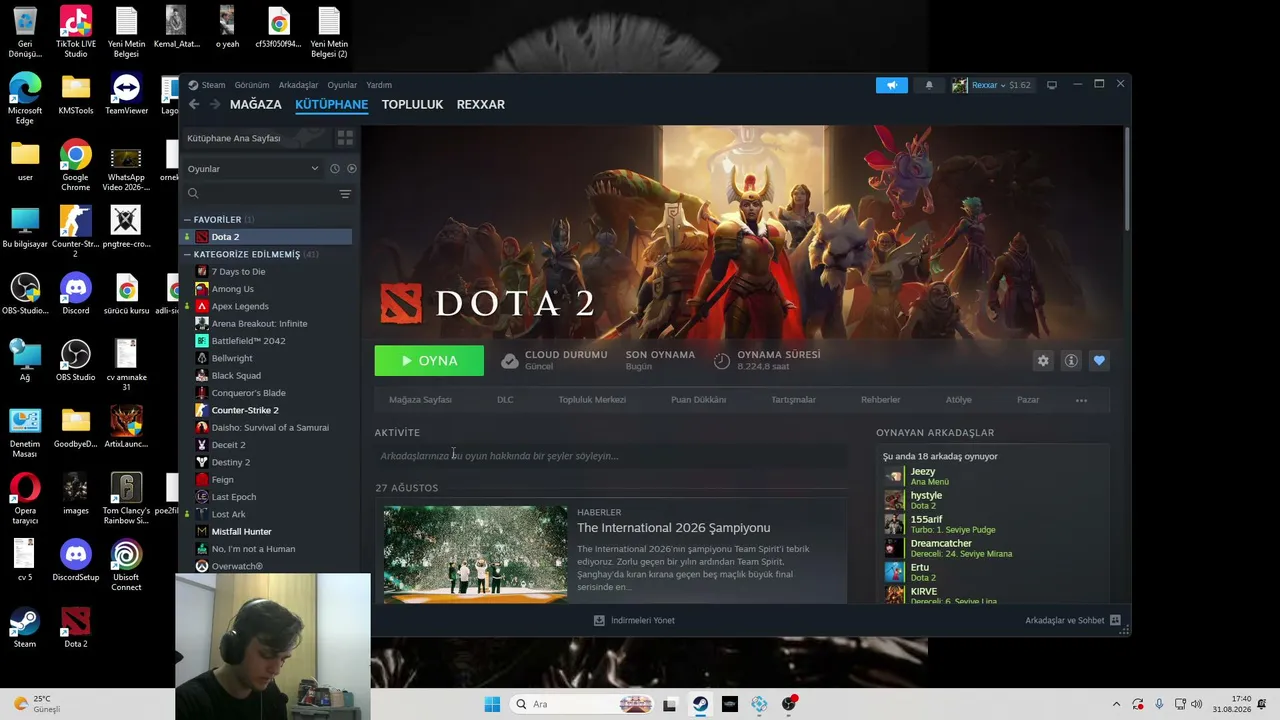The width and height of the screenshot is (1280, 720).
Task: Open the library filter options icon
Action: (345, 194)
